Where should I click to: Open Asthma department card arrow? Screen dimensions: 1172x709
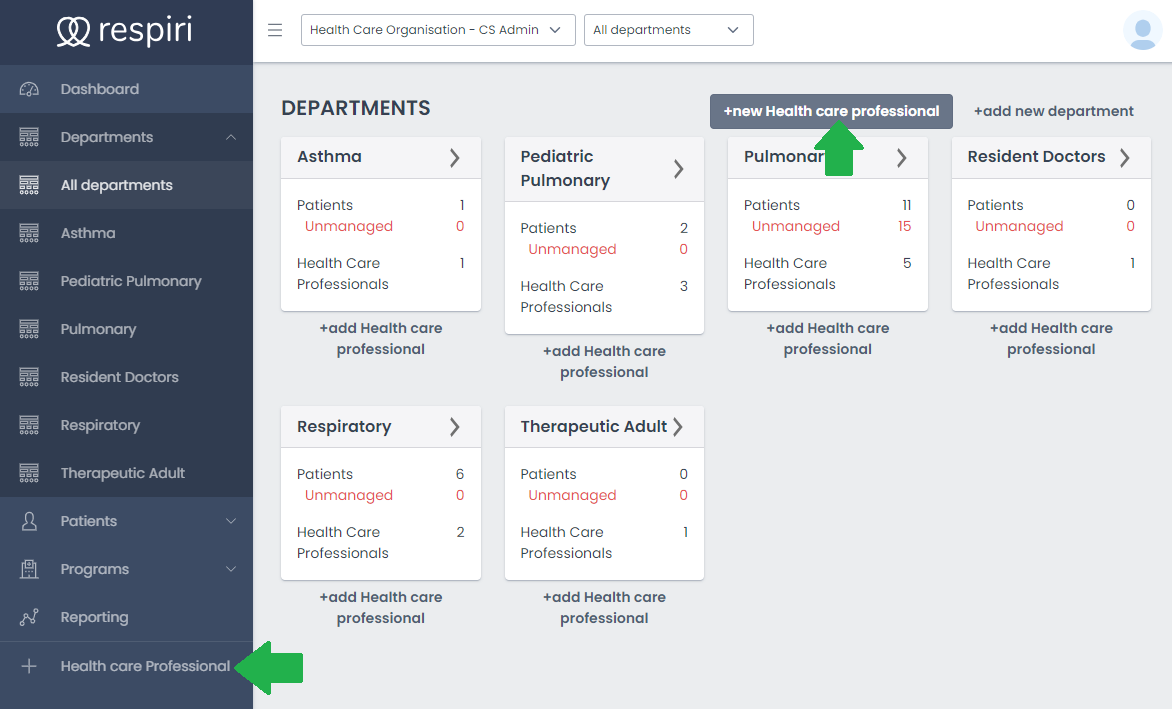(454, 157)
